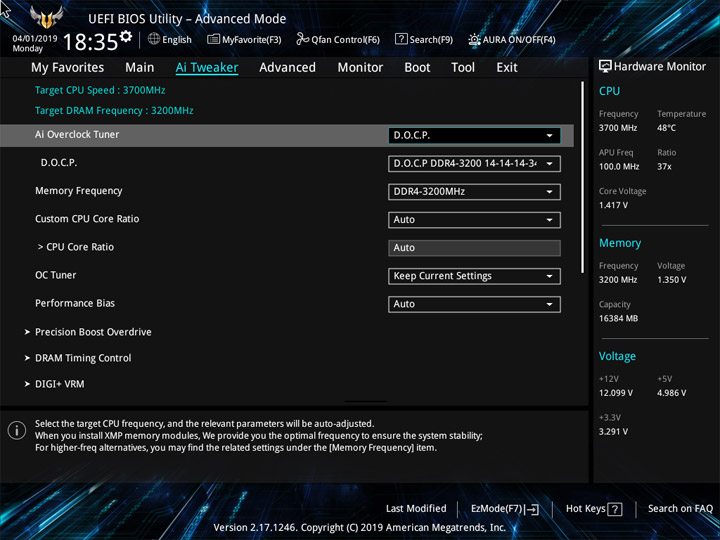Open the Advanced tab
Viewport: 720px width, 540px height.
287,68
